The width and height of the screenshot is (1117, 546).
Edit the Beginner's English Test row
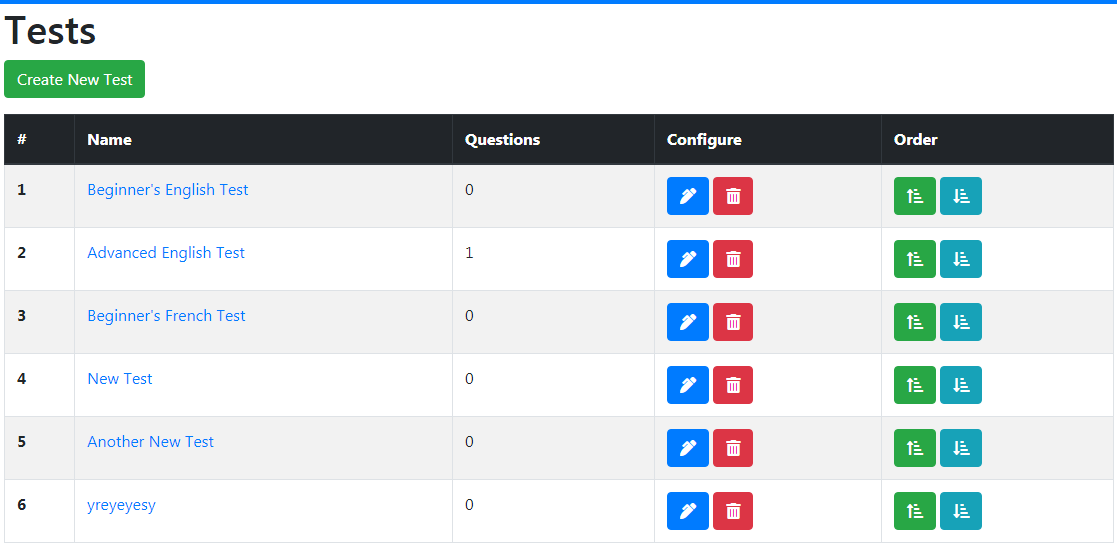pos(687,196)
